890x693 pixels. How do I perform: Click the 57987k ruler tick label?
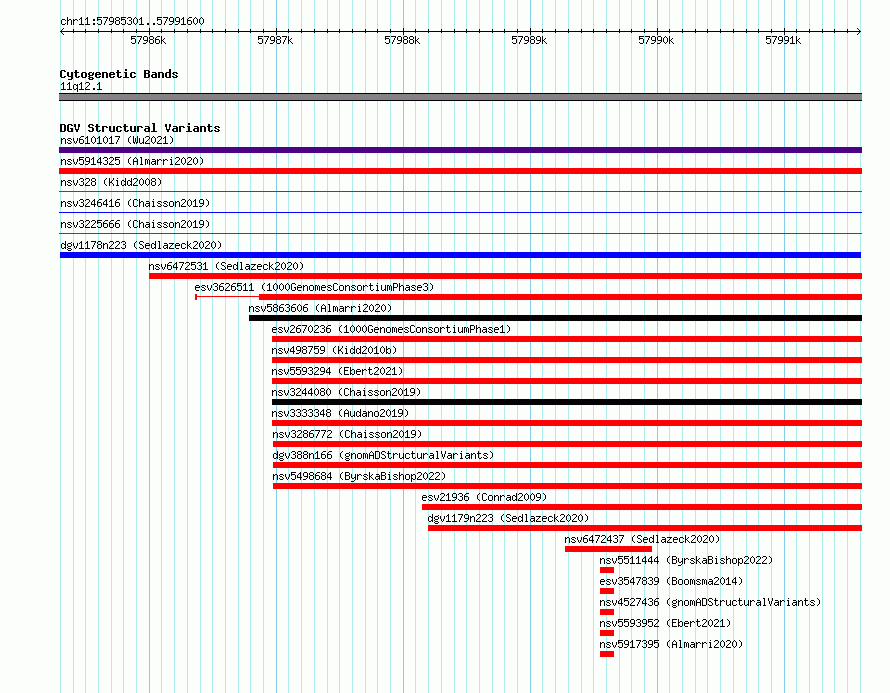pyautogui.click(x=275, y=40)
